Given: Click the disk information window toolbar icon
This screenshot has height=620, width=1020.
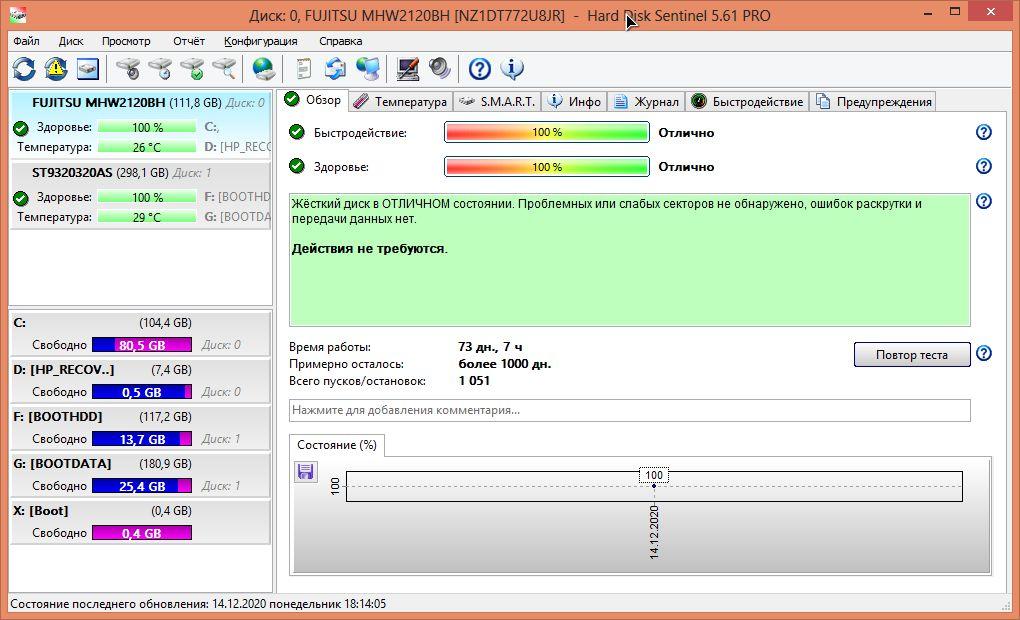Looking at the screenshot, I should [88, 68].
